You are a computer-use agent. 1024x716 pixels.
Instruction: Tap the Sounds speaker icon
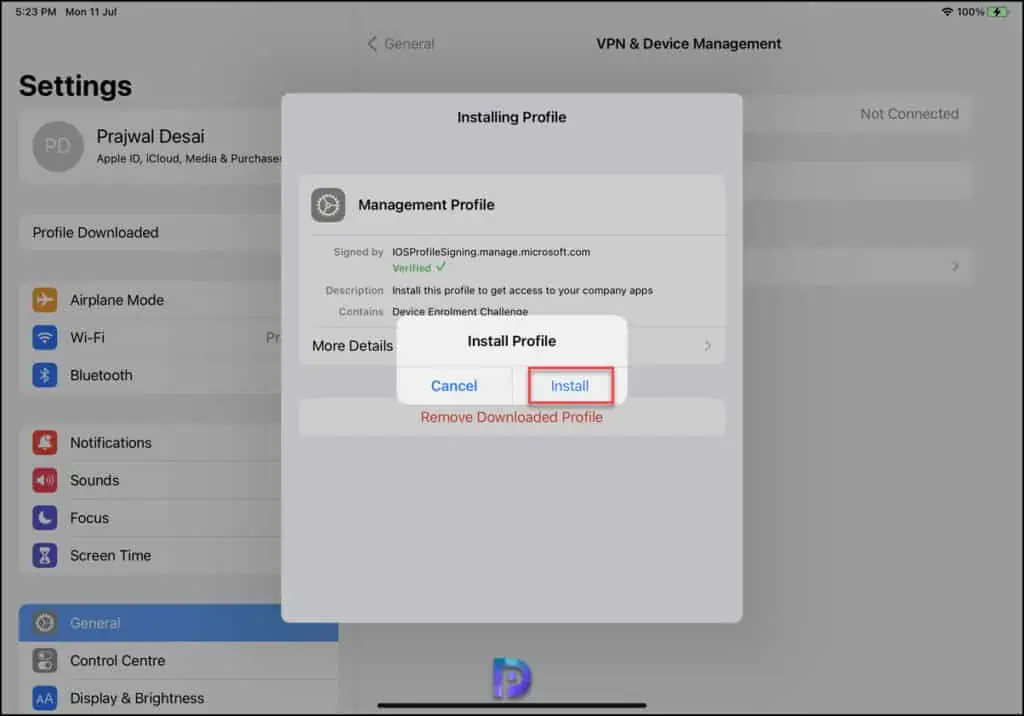tap(44, 480)
